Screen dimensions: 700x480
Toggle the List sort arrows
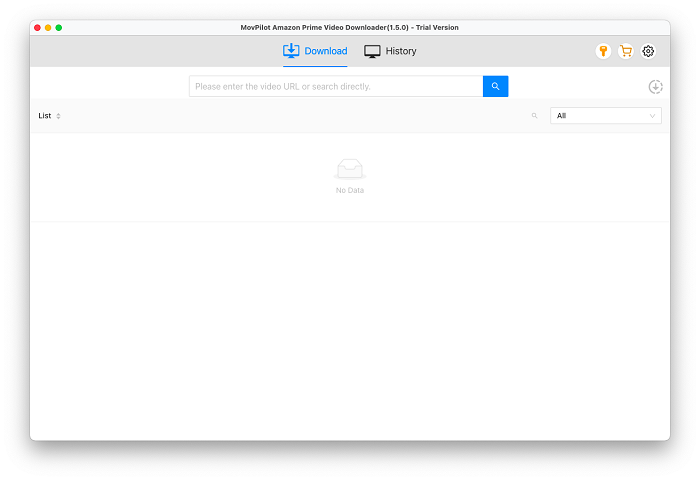58,116
